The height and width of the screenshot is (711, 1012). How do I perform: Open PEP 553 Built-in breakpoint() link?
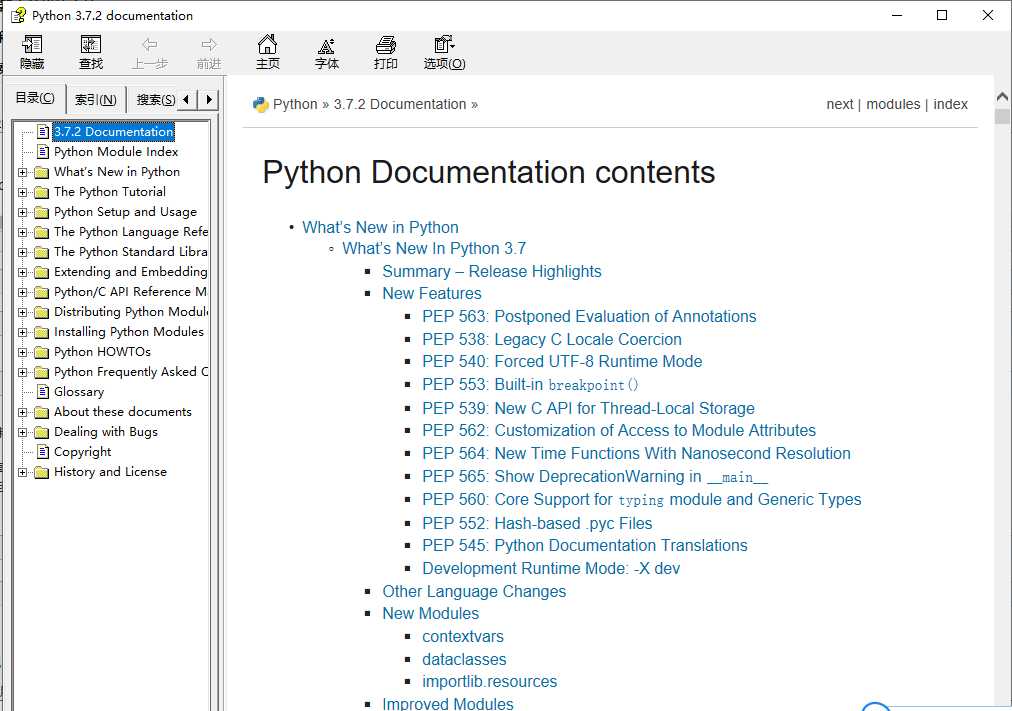(531, 385)
